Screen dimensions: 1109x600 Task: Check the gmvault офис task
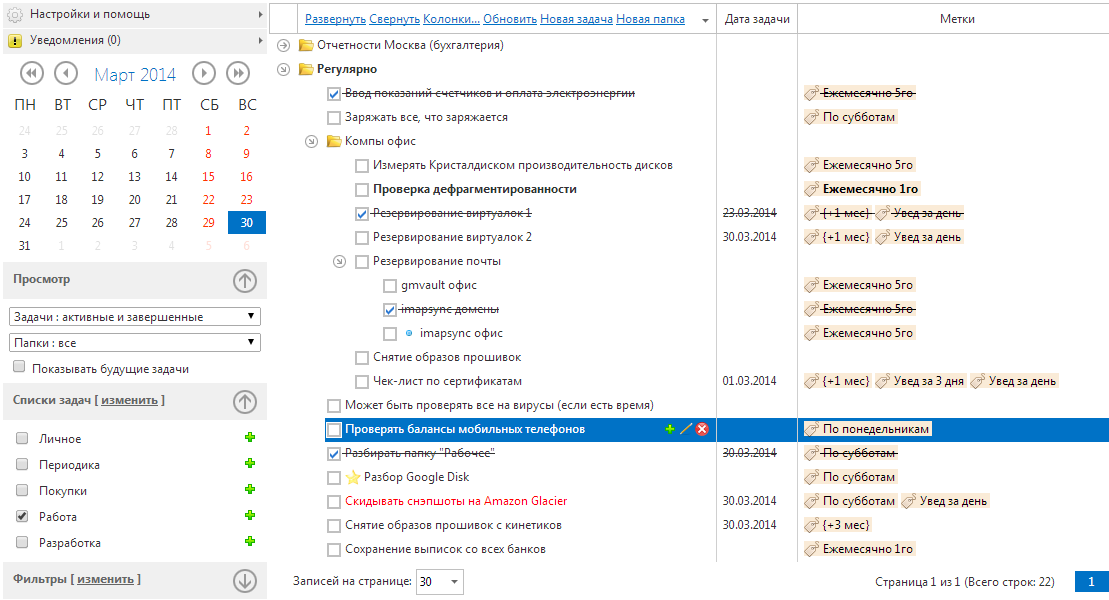coord(390,286)
